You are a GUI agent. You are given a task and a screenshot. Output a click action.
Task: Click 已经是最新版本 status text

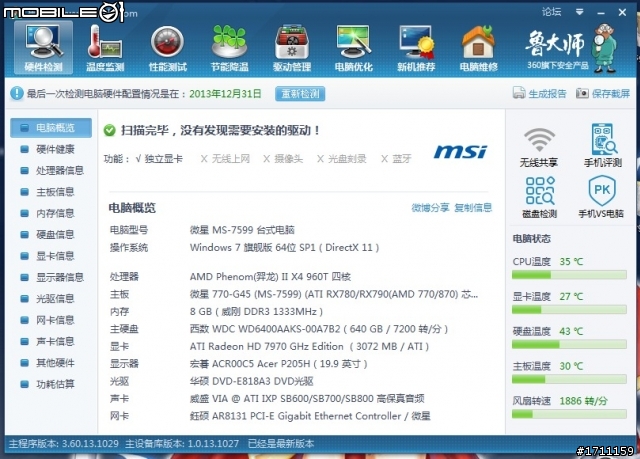pos(281,443)
